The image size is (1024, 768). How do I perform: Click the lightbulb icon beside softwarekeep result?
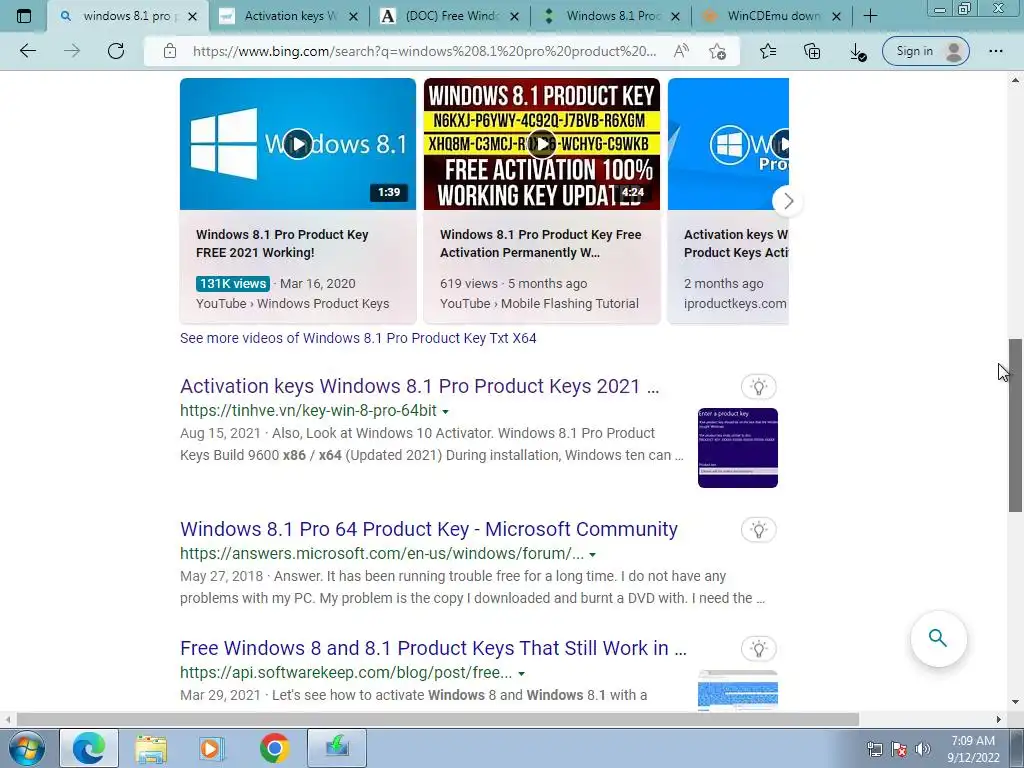point(758,648)
